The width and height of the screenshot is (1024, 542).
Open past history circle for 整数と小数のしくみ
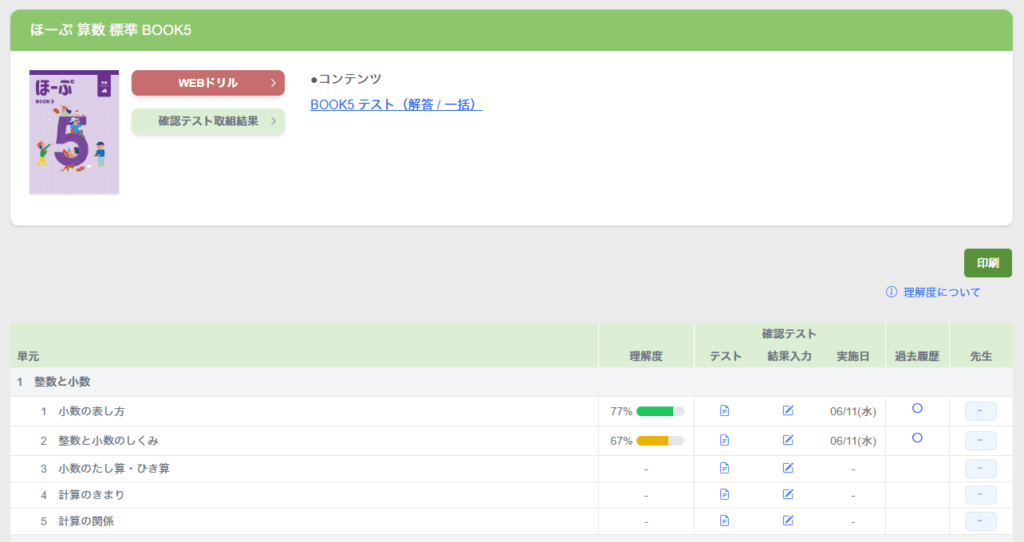pyautogui.click(x=917, y=438)
